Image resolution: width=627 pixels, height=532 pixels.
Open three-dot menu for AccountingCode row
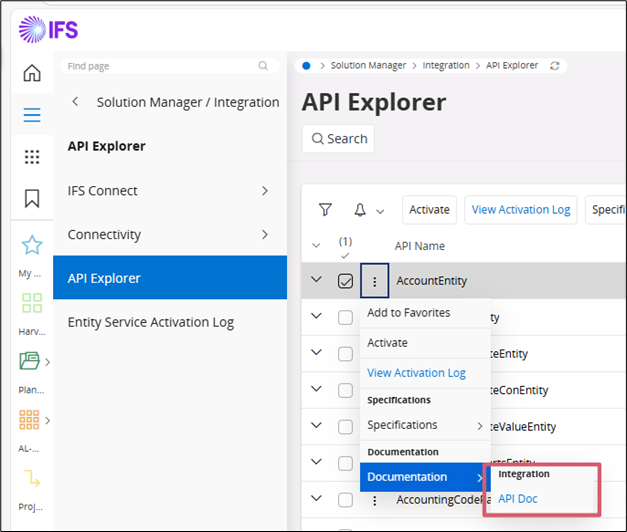click(375, 500)
